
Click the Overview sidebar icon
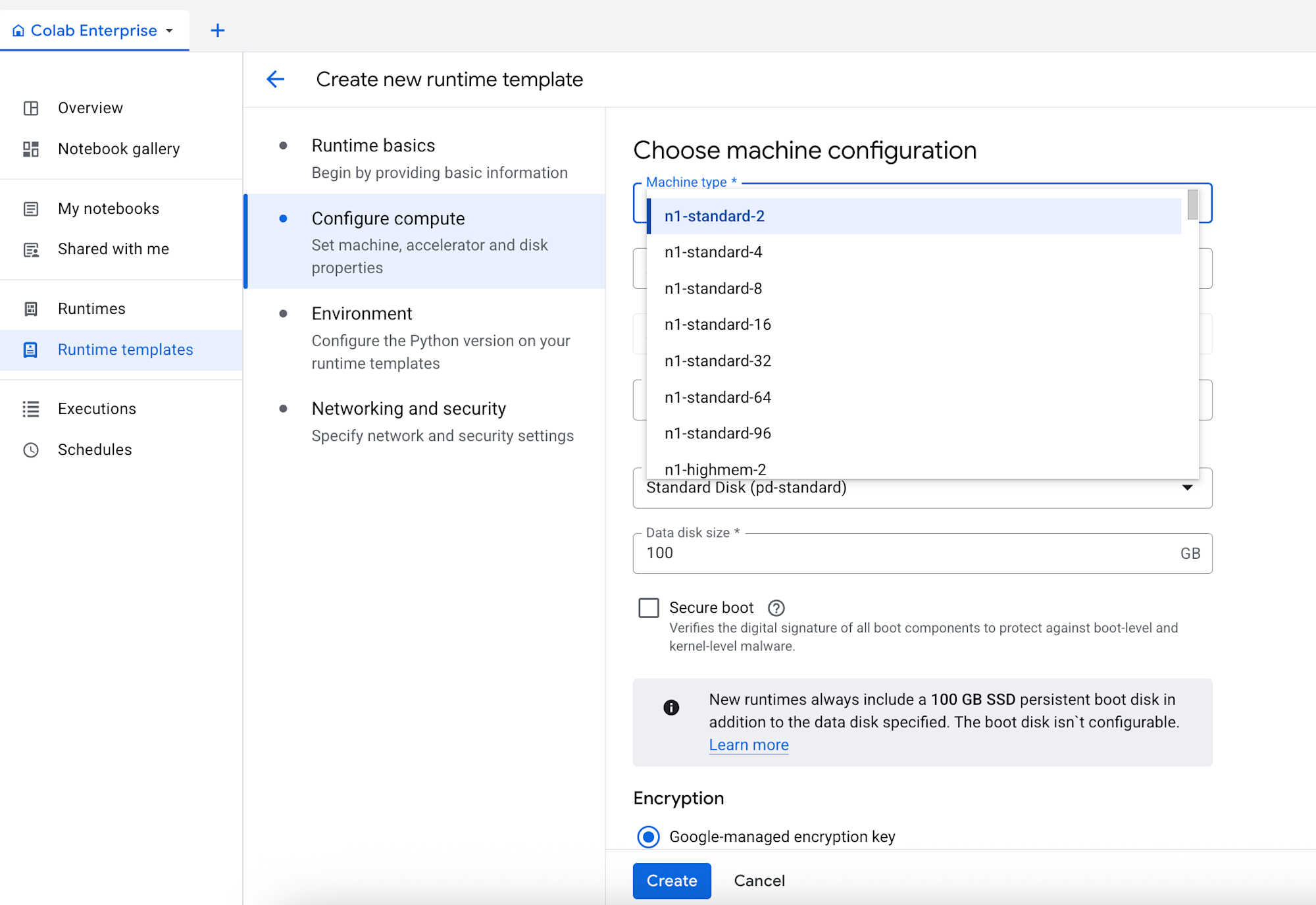31,108
